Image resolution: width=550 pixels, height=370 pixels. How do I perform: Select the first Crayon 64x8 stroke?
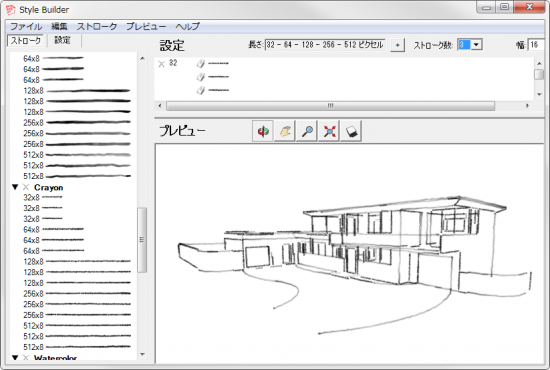click(x=54, y=229)
